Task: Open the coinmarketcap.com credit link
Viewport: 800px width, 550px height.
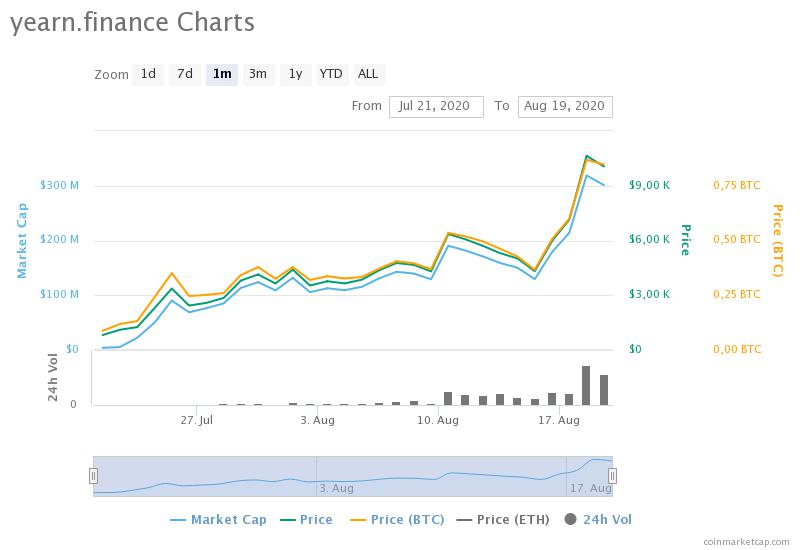Action: click(x=746, y=542)
